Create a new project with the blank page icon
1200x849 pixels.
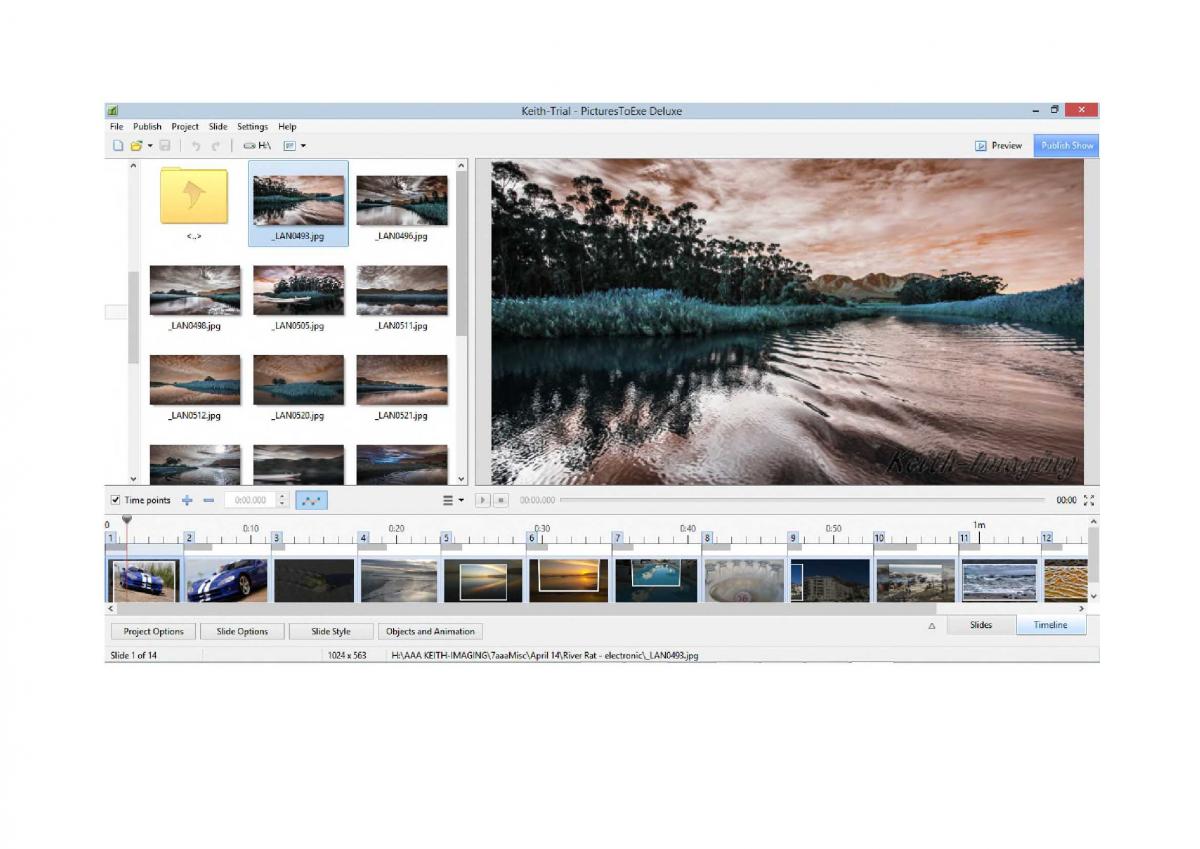tap(117, 146)
